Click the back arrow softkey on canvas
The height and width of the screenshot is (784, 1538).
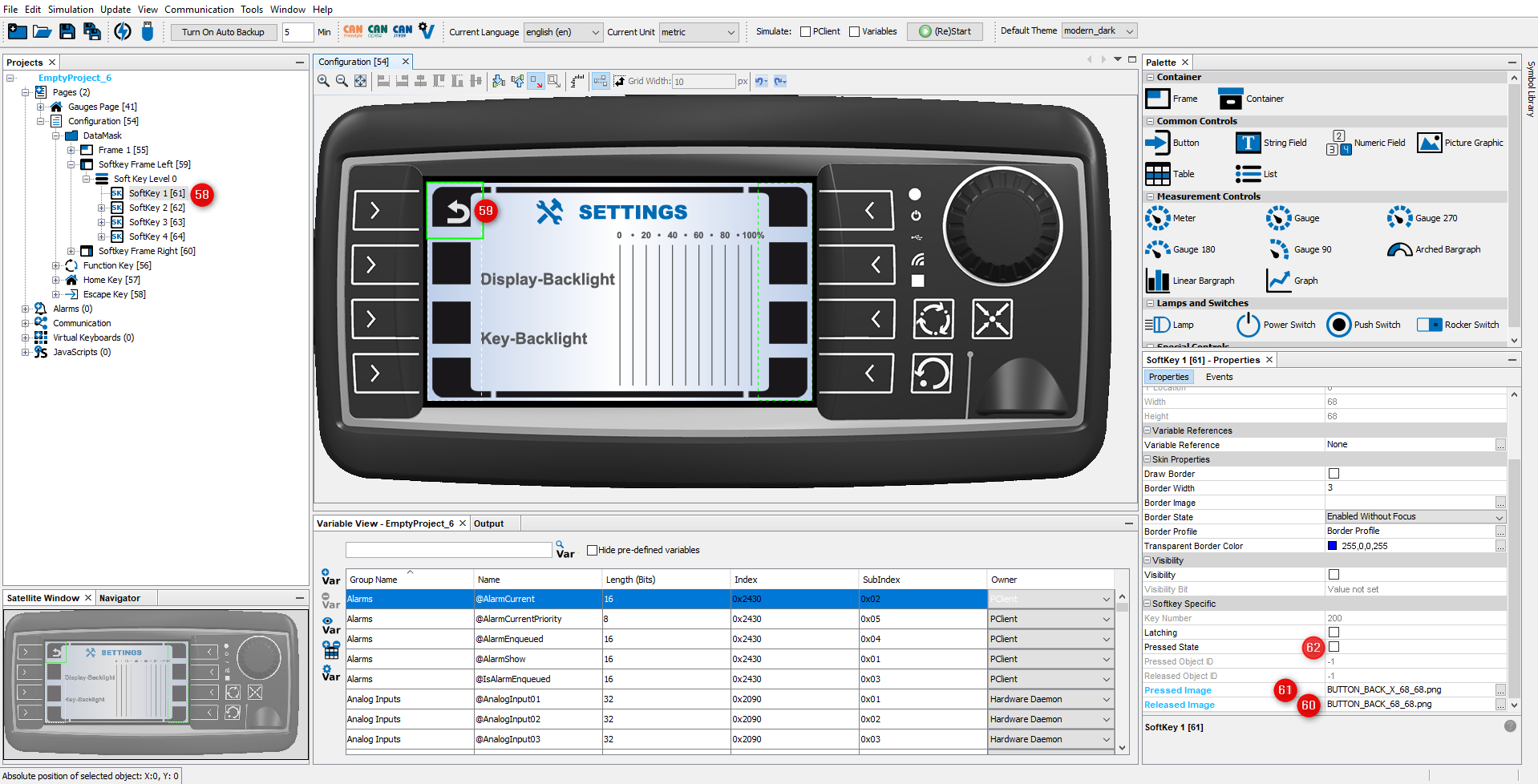pos(455,212)
